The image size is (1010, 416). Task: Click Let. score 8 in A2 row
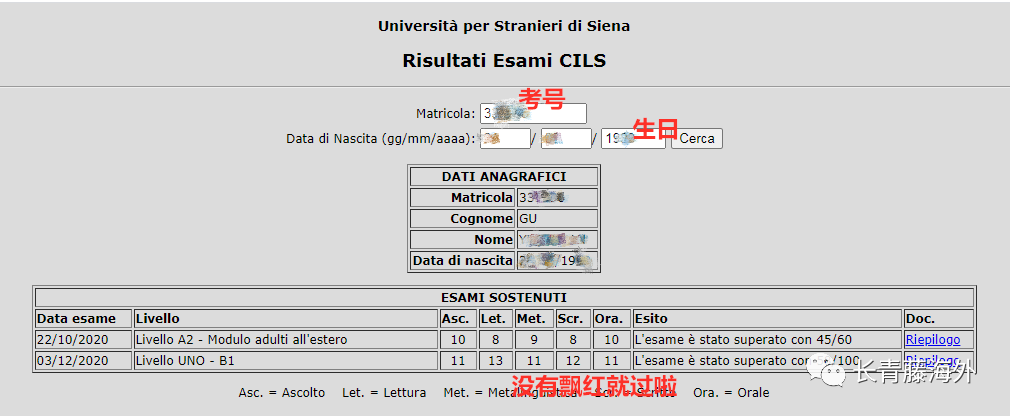pos(496,339)
